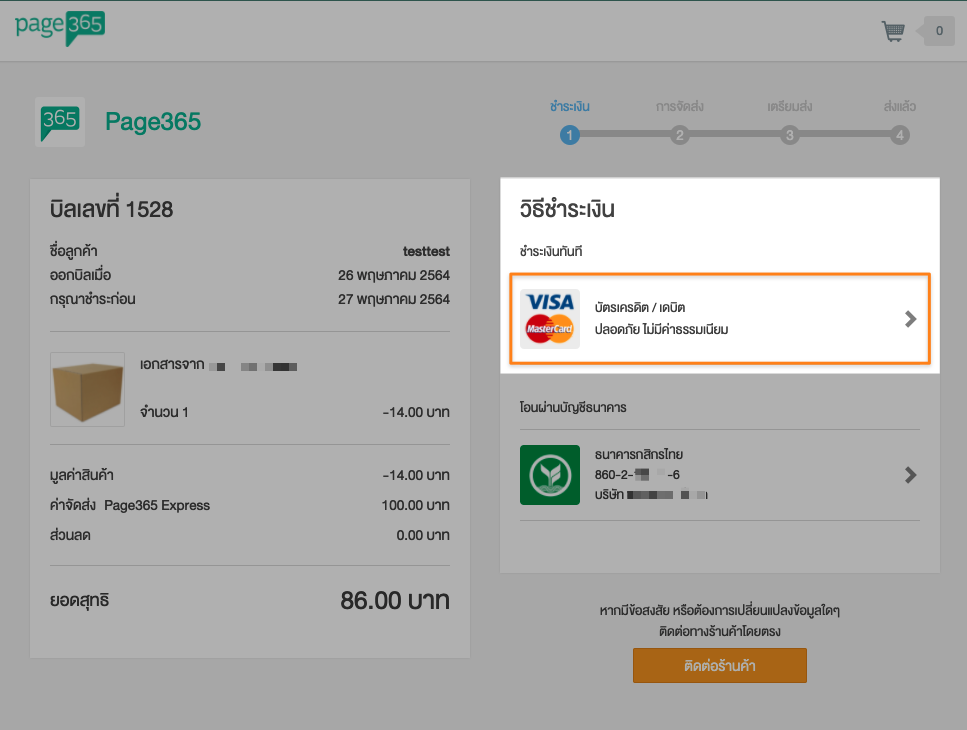Select step 4 shipped circle
The image size is (967, 730).
pyautogui.click(x=900, y=135)
